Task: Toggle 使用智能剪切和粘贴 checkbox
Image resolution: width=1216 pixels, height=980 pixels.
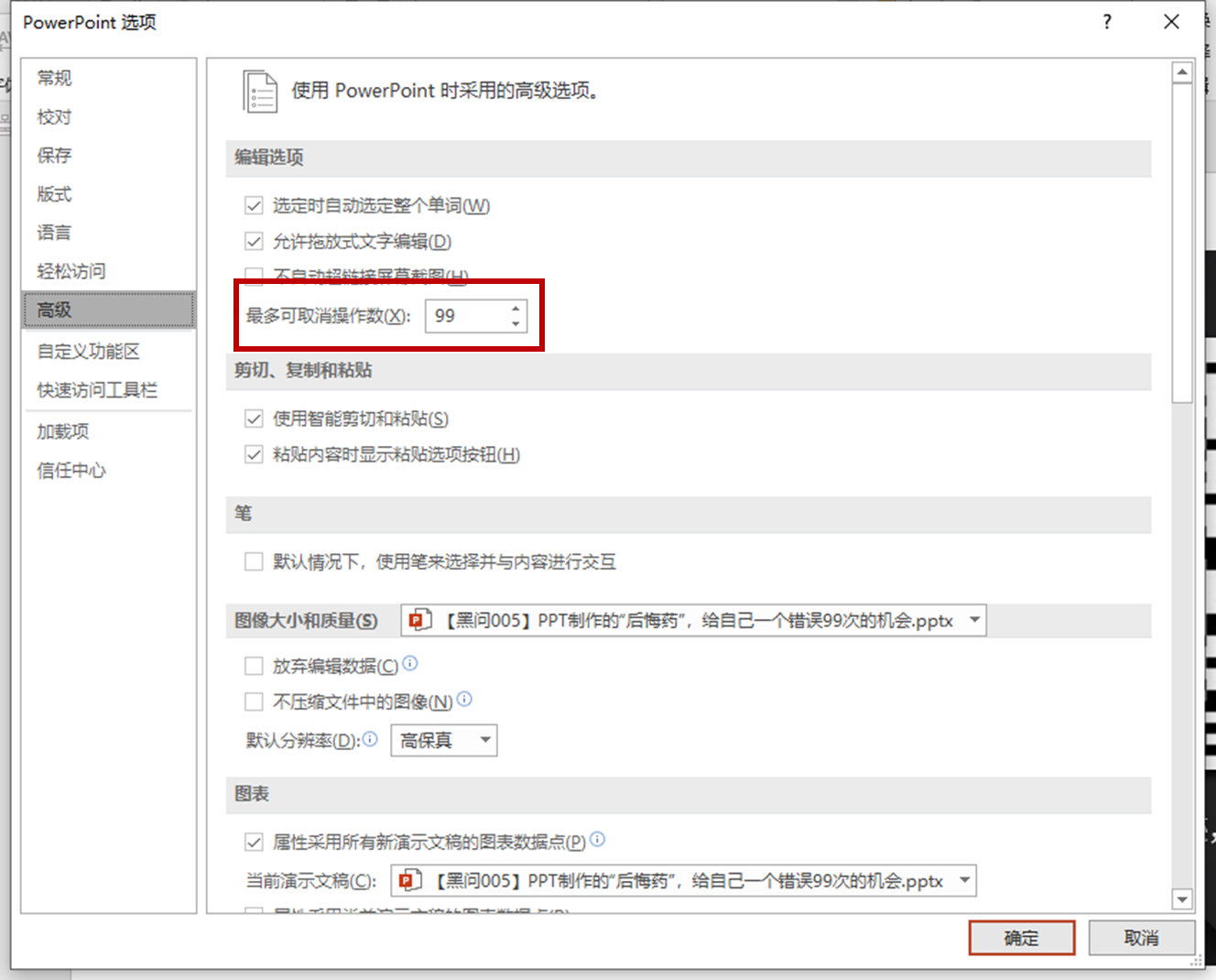Action: coord(254,419)
